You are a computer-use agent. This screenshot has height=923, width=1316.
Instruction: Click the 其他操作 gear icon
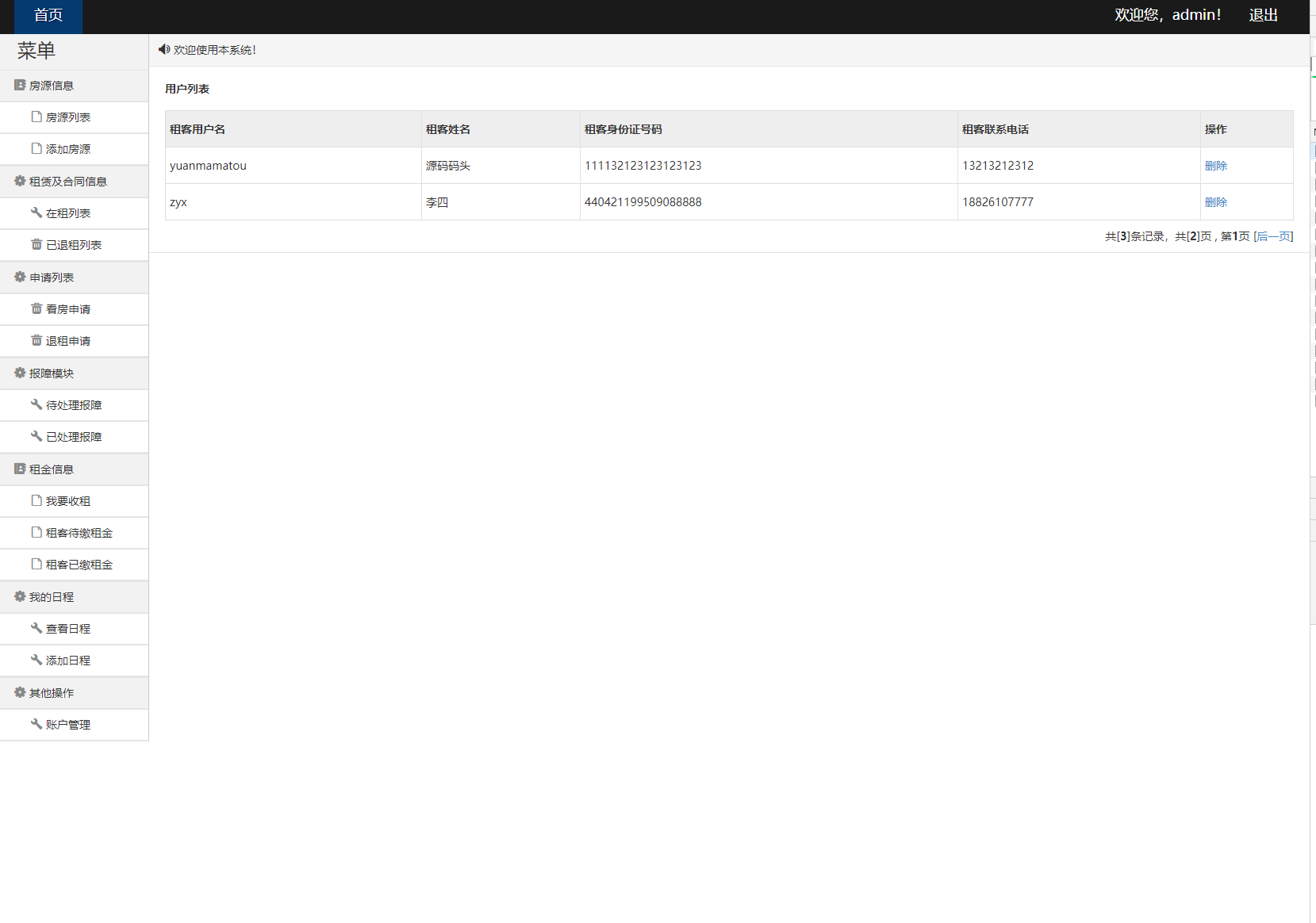(20, 692)
